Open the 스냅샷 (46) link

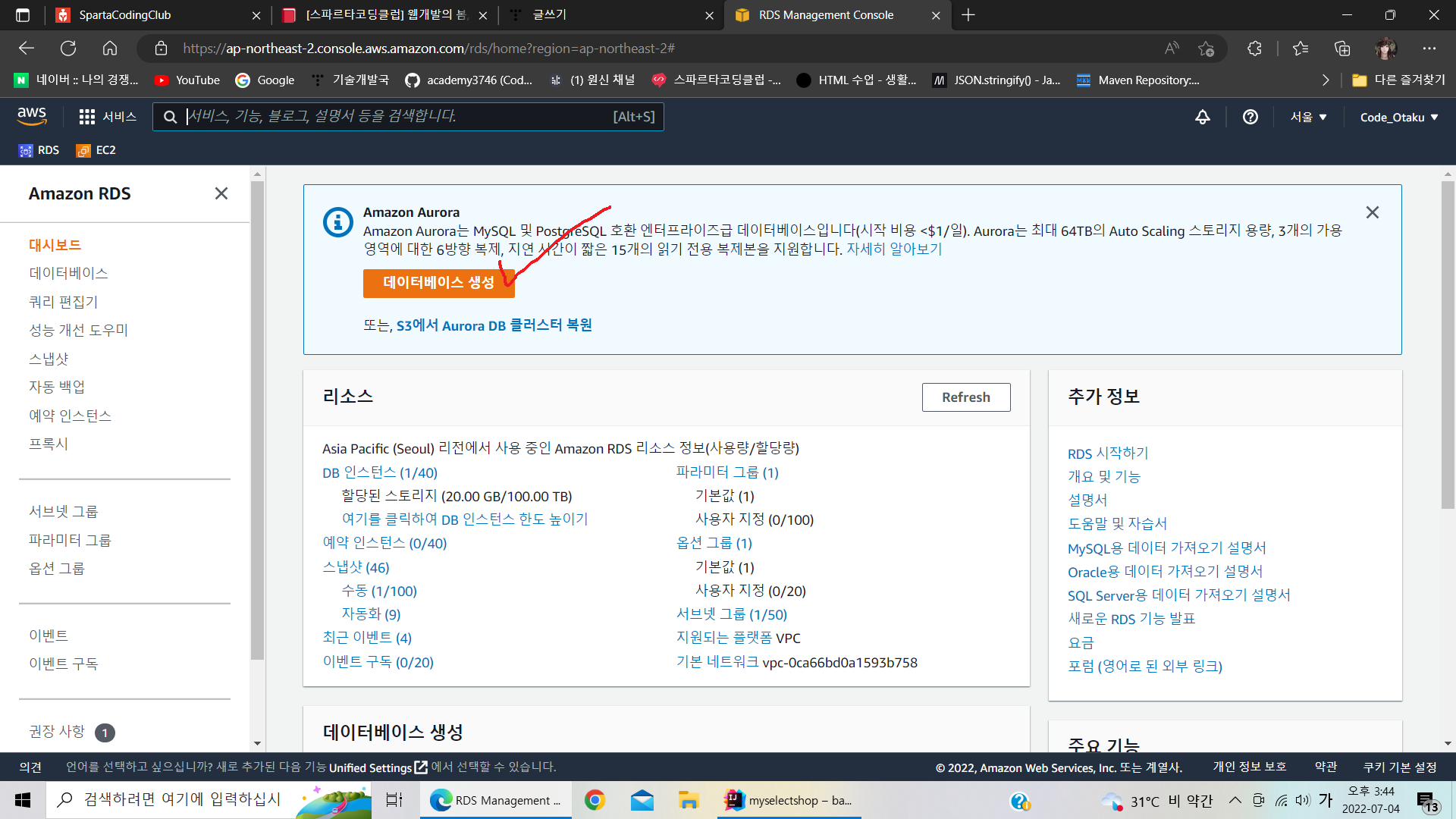point(356,567)
